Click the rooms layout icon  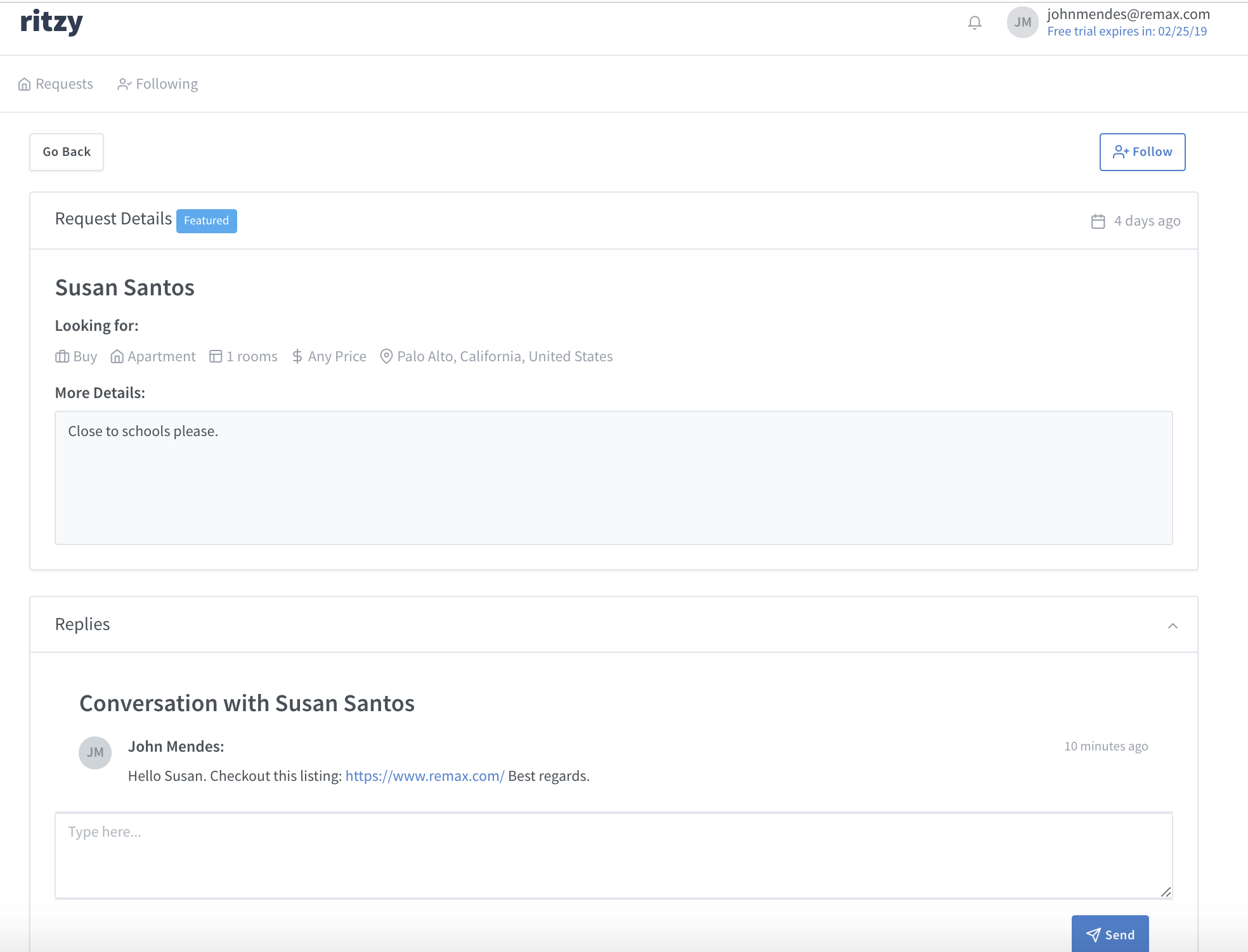tap(216, 357)
